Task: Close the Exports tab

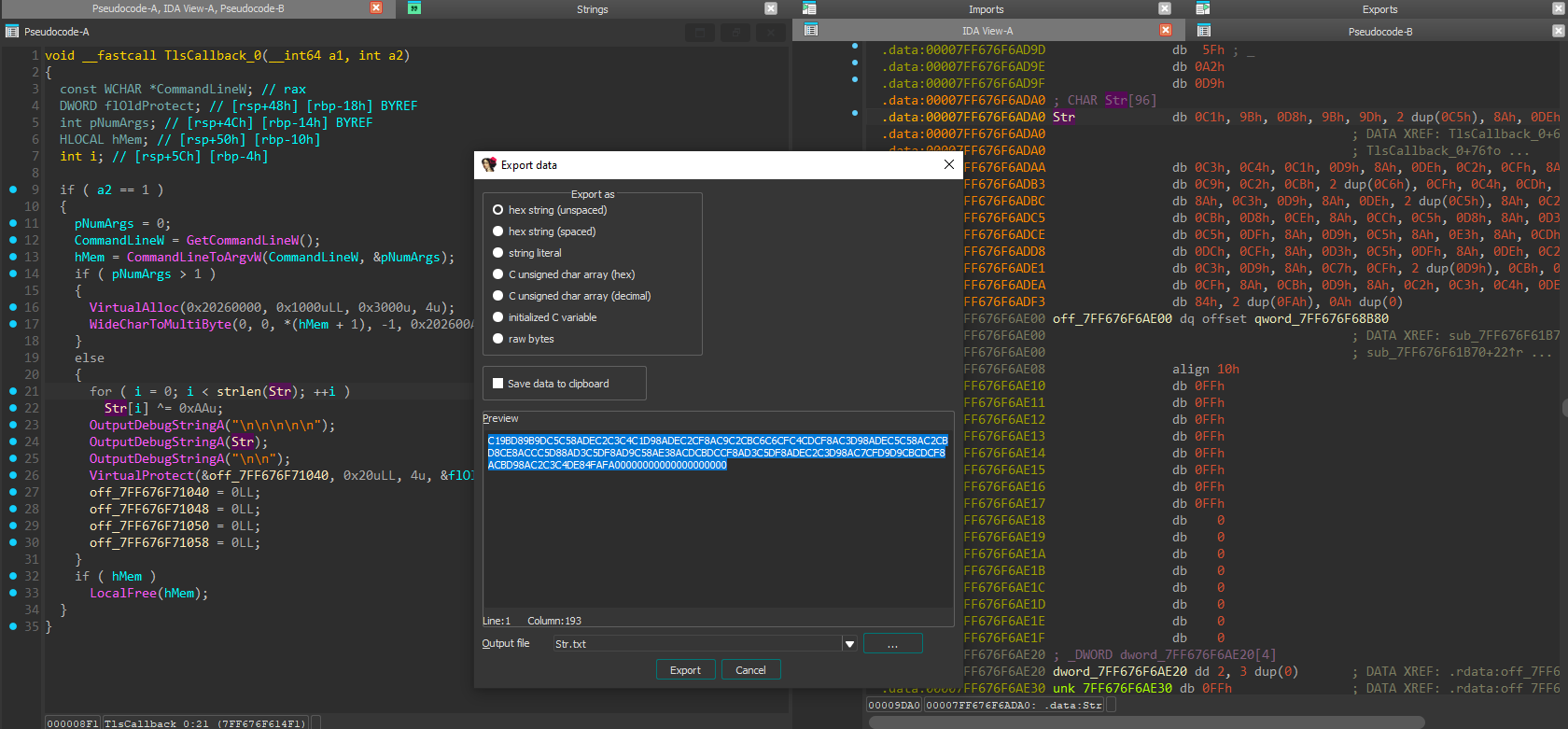Action: pyautogui.click(x=1559, y=8)
